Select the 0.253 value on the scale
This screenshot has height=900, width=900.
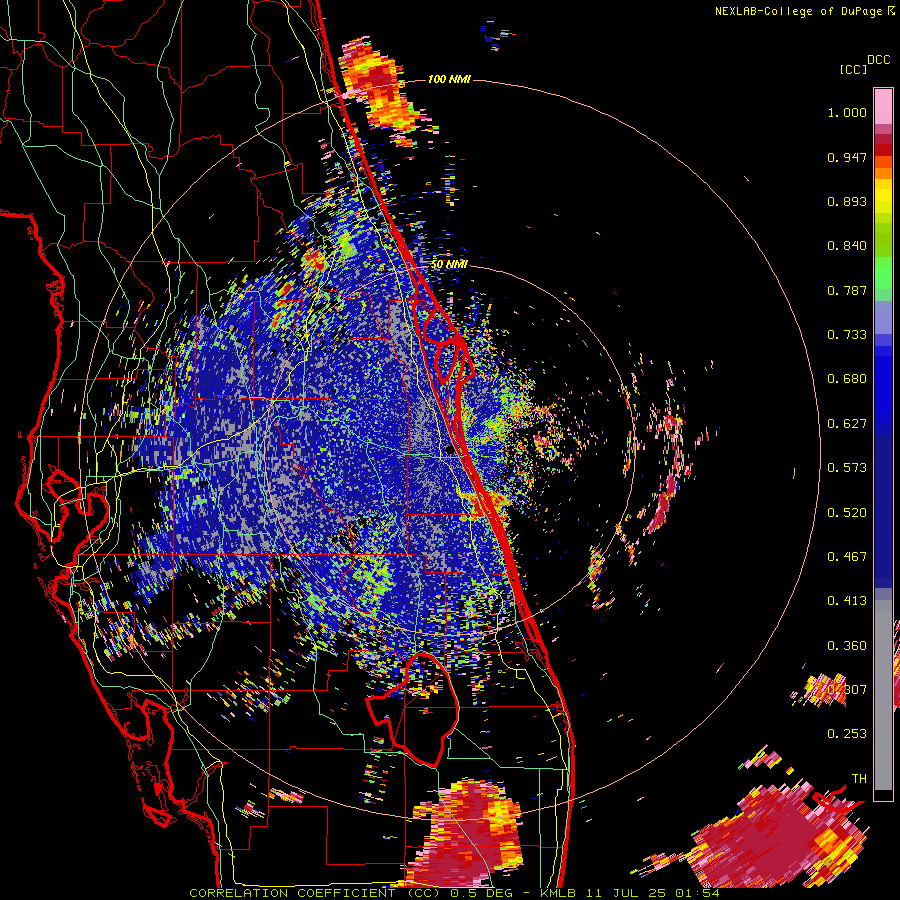[x=847, y=734]
